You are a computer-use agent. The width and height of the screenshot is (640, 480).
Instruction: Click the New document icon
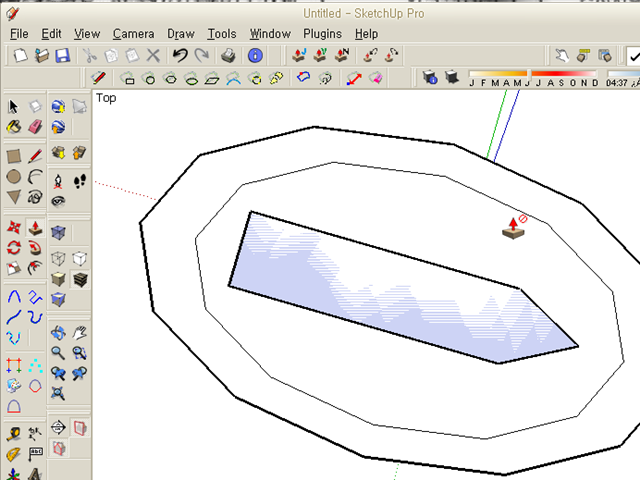click(20, 56)
